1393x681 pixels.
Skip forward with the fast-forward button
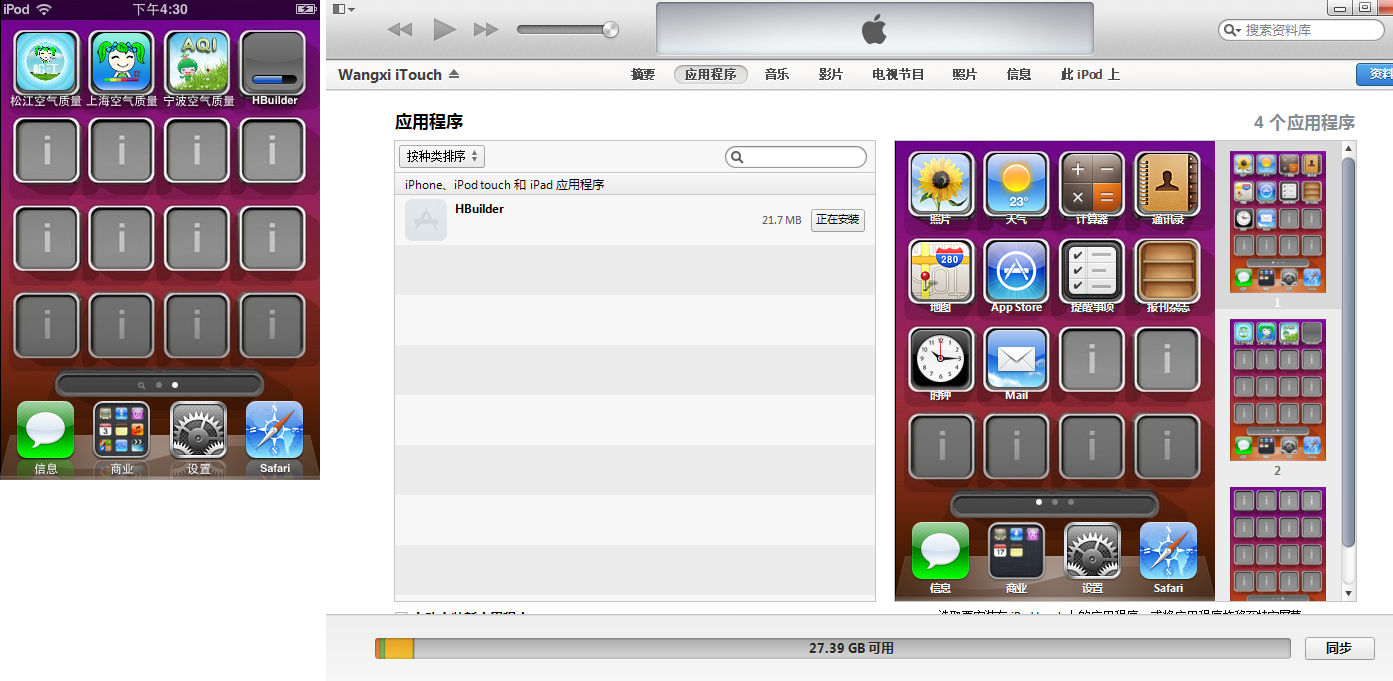coord(486,30)
